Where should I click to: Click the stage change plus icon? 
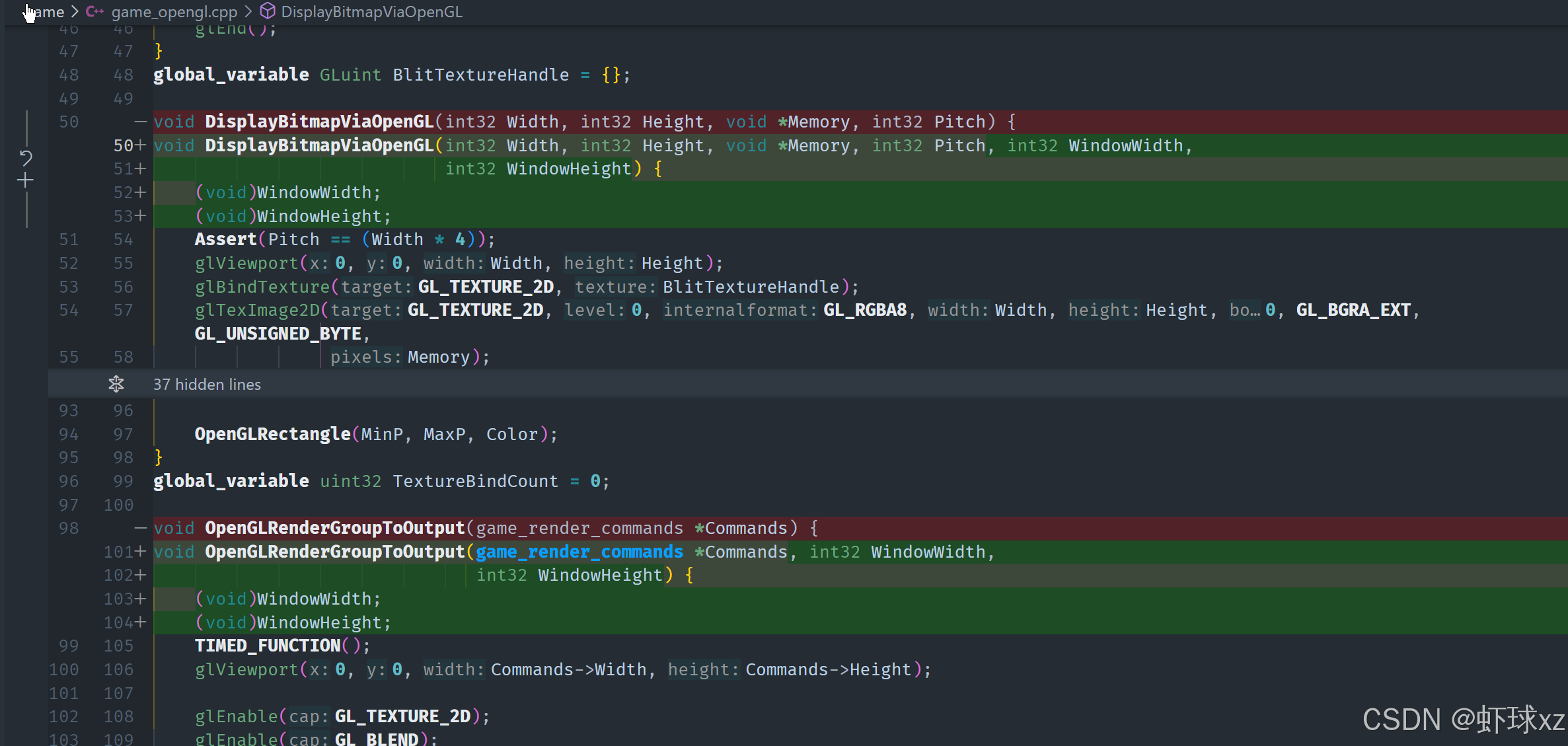(x=26, y=180)
